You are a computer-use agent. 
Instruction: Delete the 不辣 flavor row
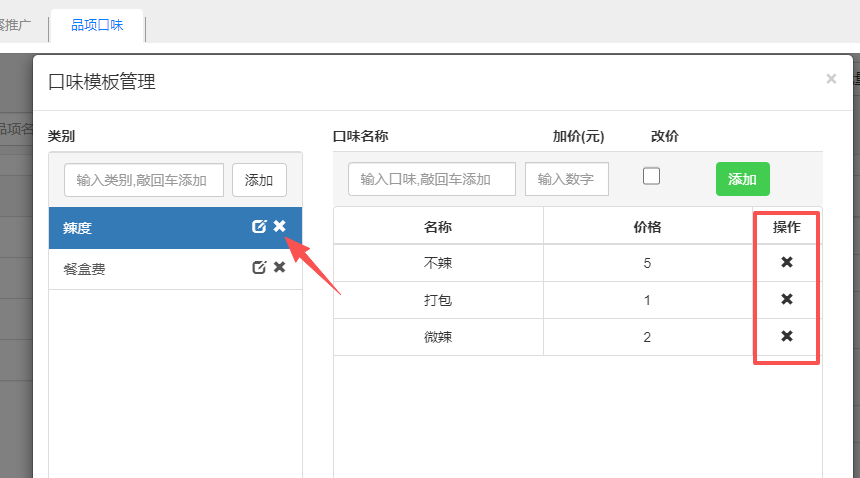pos(787,263)
